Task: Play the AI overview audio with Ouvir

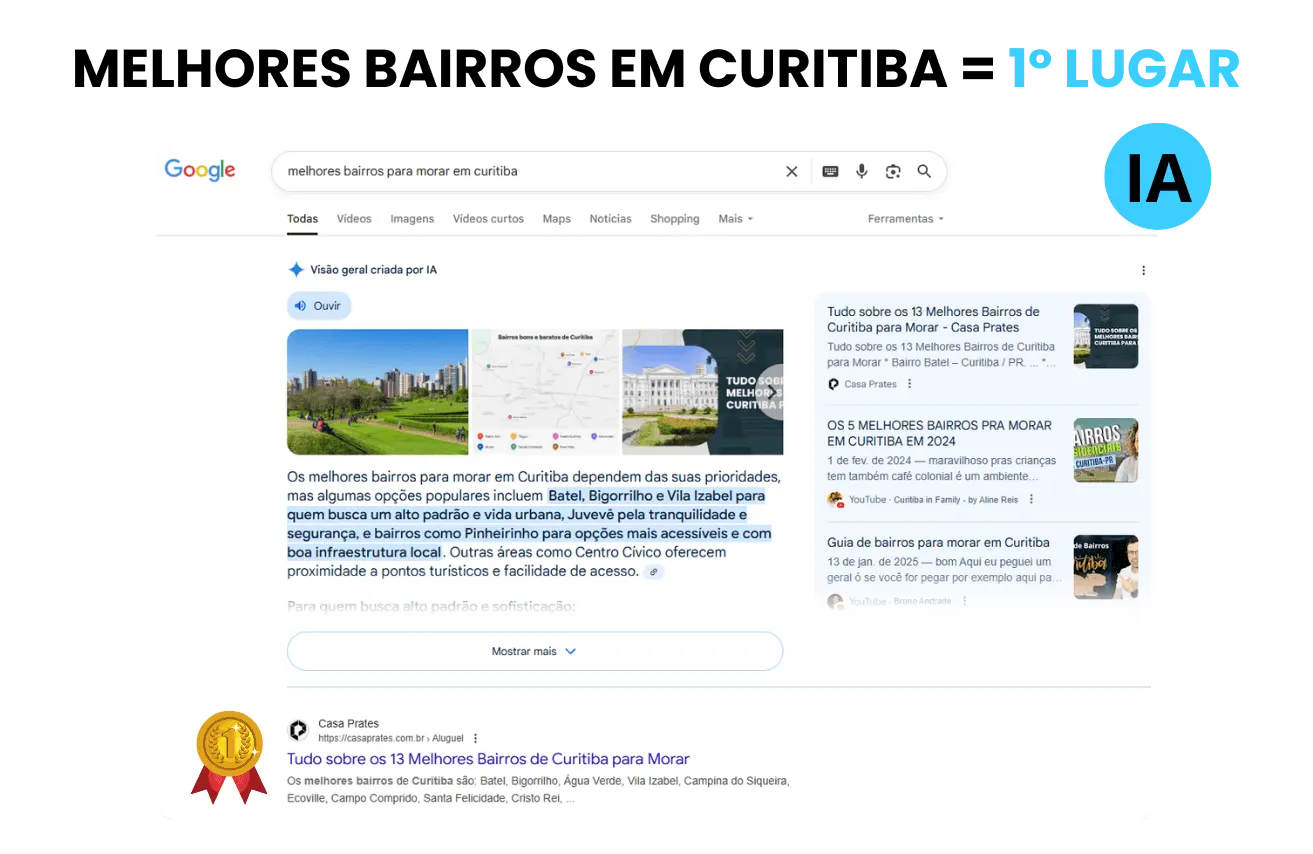Action: [319, 306]
